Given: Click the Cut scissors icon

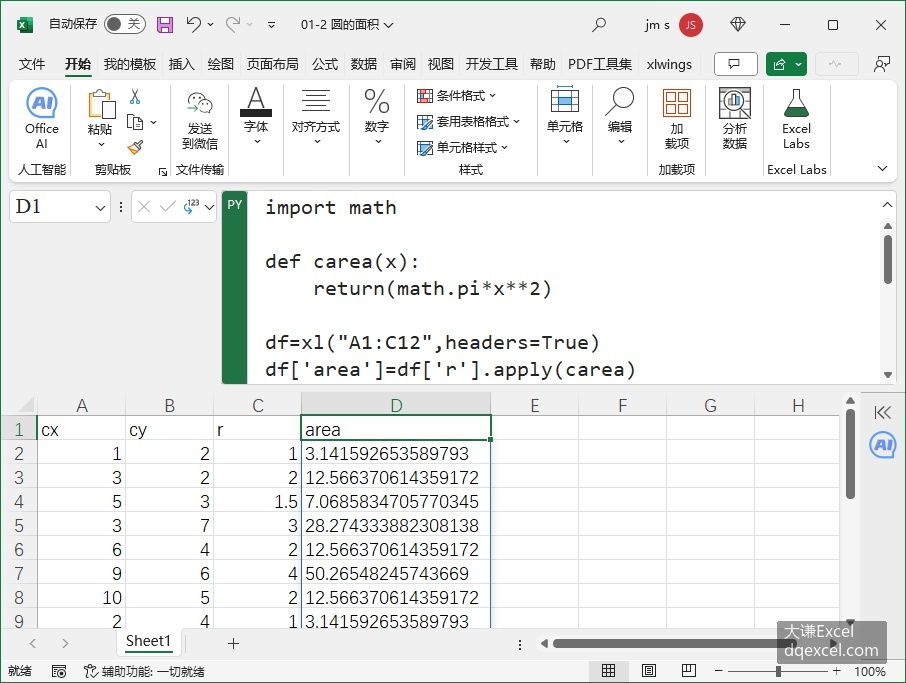Looking at the screenshot, I should tap(135, 96).
